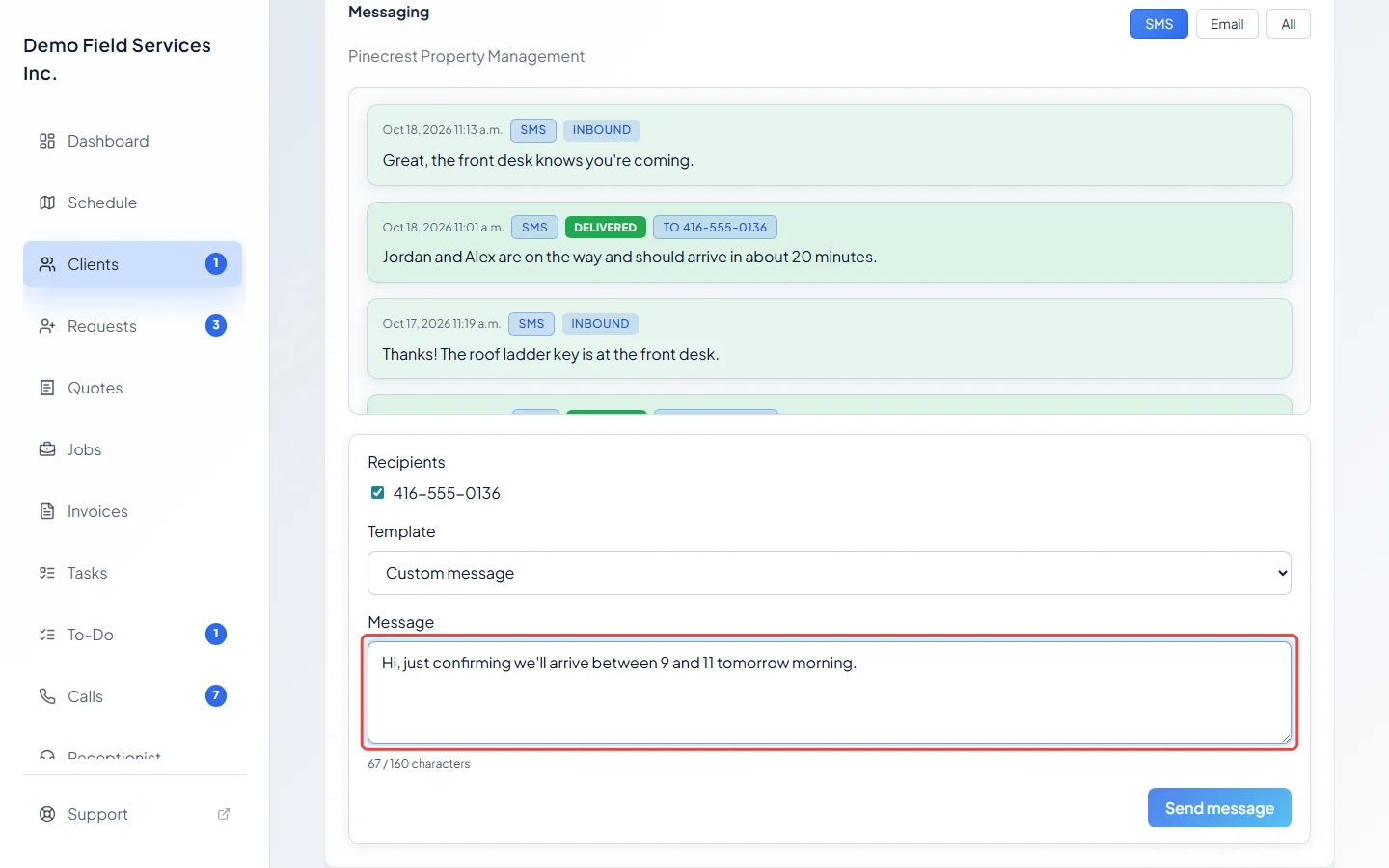Click the Requests badge showing 3
The height and width of the screenshot is (868, 1389).
[216, 326]
